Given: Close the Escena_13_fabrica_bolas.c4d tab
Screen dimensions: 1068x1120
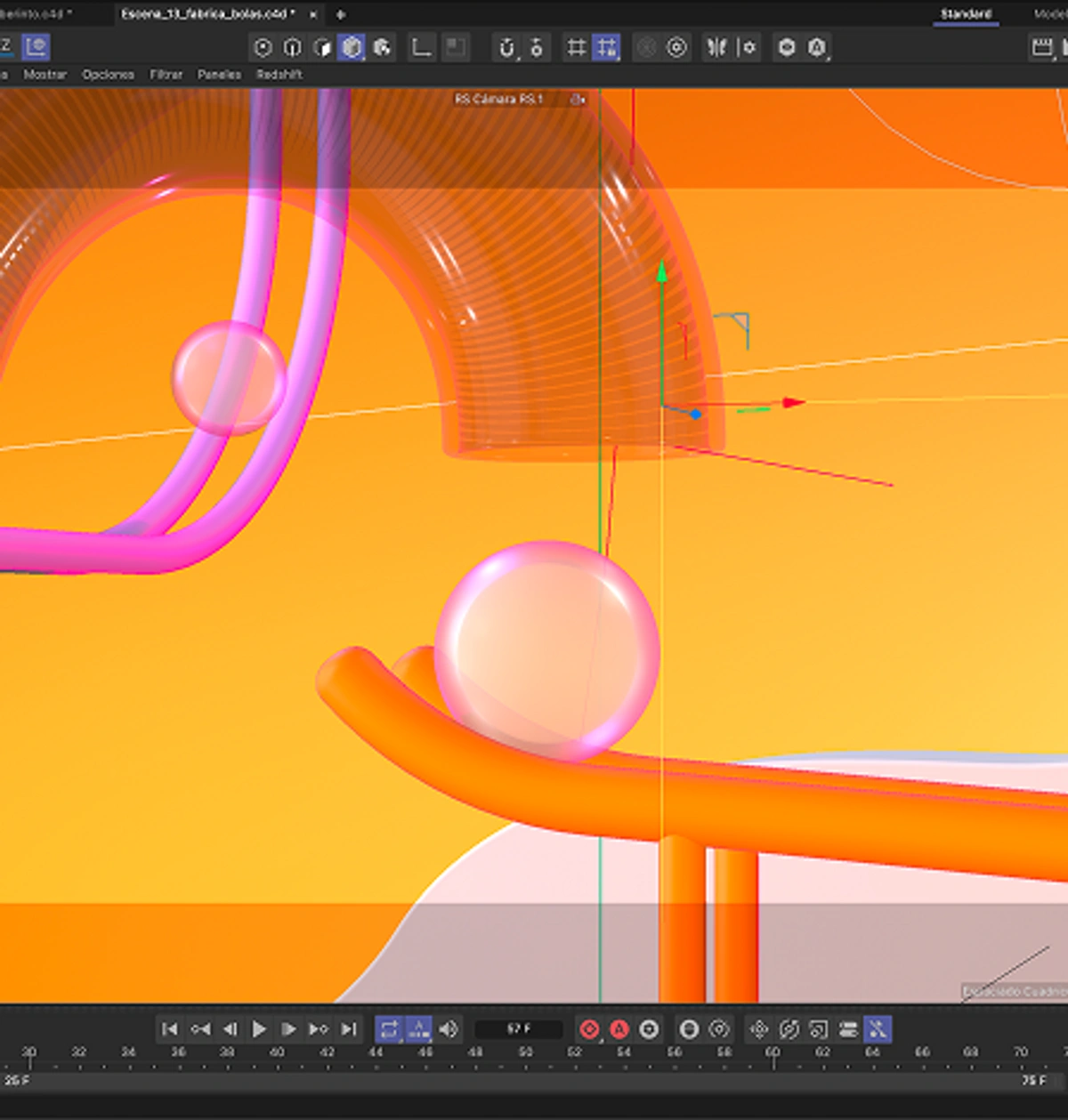Looking at the screenshot, I should pos(313,14).
